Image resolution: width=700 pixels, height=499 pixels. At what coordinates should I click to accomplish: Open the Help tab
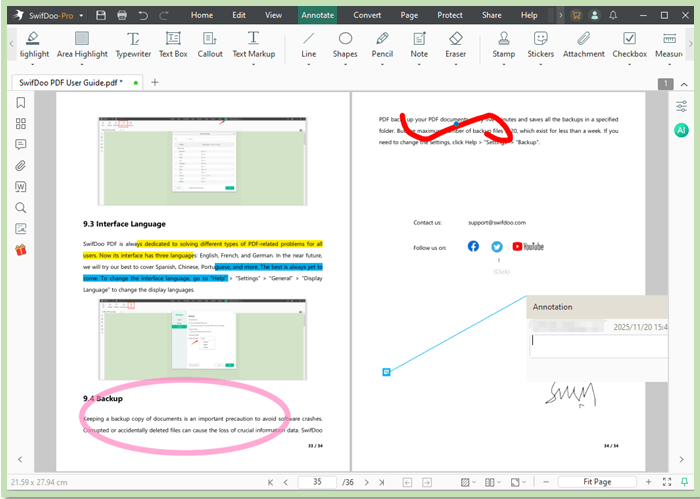point(529,15)
